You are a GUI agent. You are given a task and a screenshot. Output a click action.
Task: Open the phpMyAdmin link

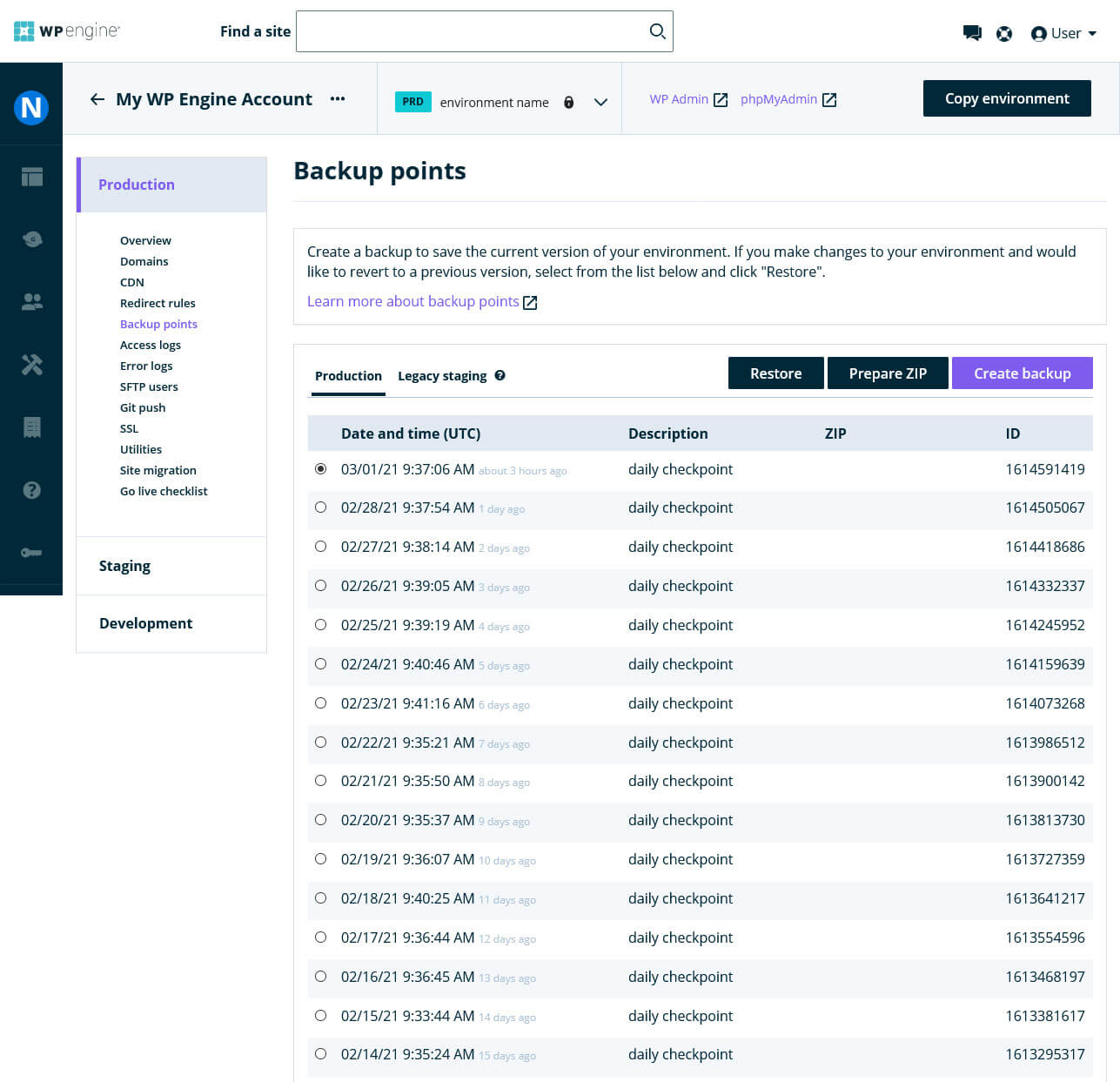pos(779,99)
